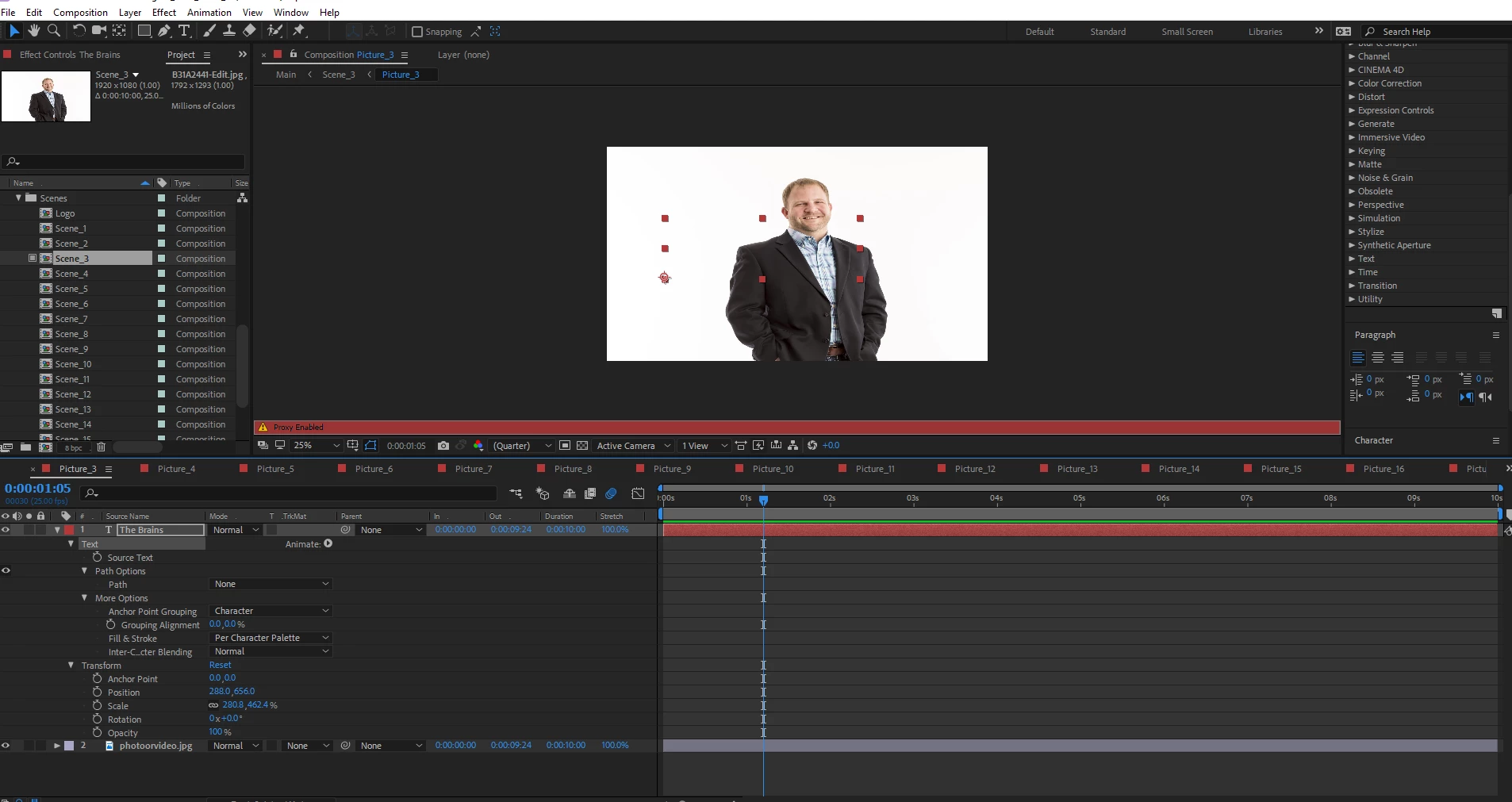The image size is (1512, 802).
Task: Open the Anchor Point Grouping Character dropdown
Action: point(271,611)
